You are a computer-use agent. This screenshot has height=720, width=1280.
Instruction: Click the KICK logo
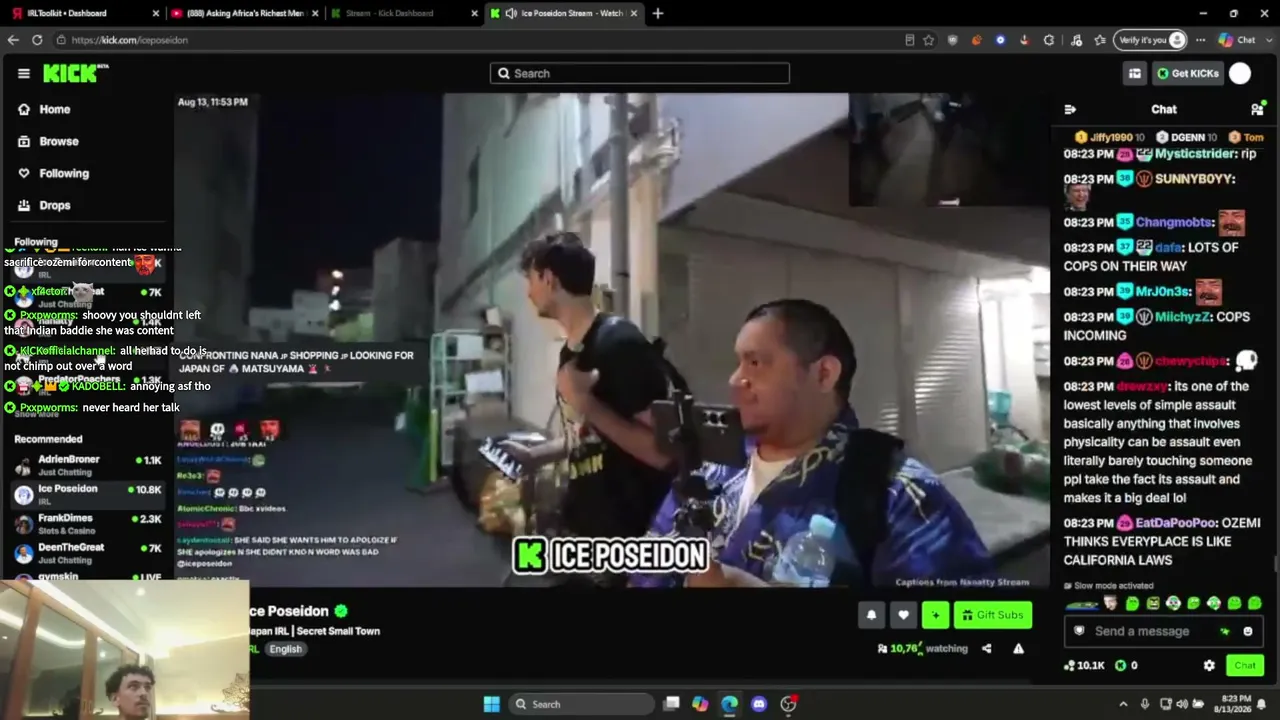[75, 73]
